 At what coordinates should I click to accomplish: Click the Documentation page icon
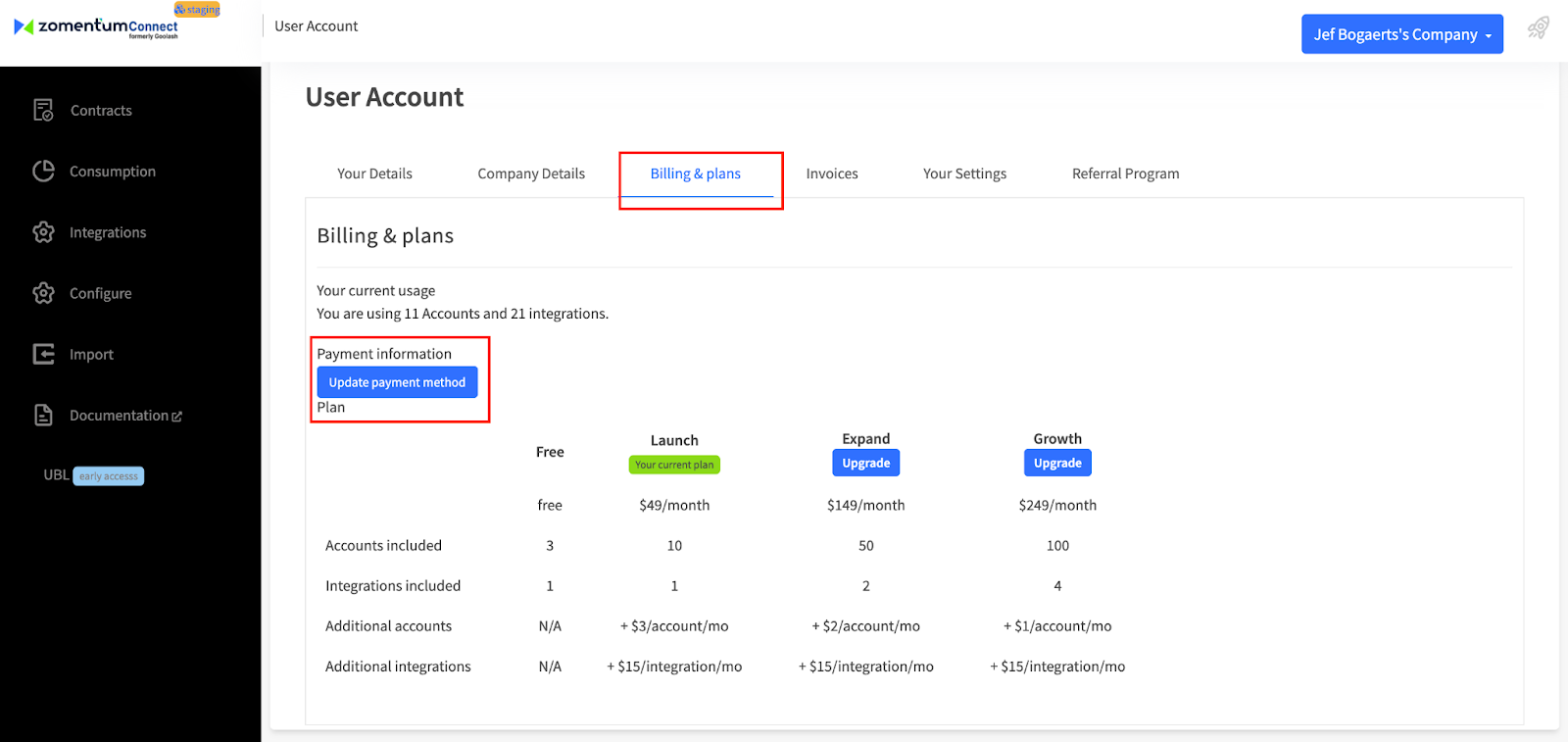pyautogui.click(x=43, y=415)
